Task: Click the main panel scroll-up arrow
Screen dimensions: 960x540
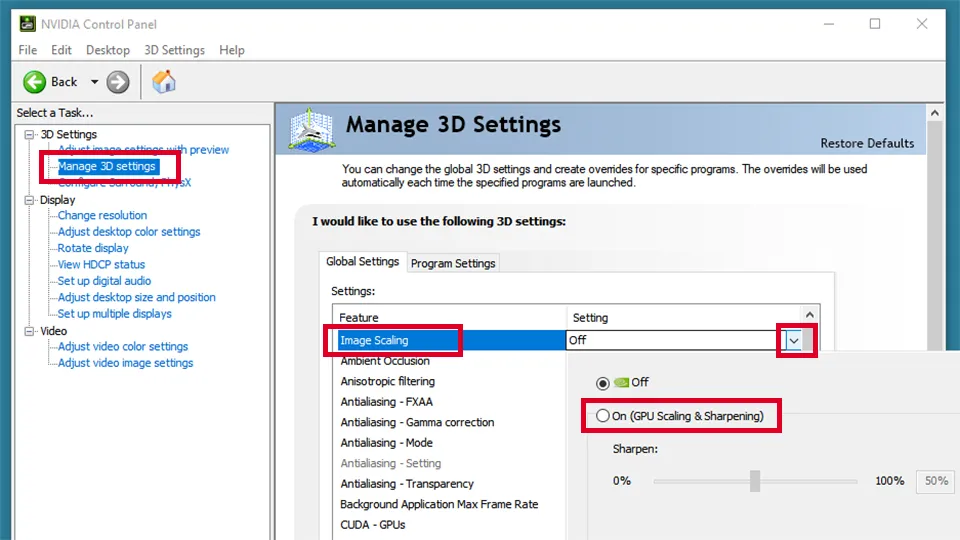Action: click(934, 113)
